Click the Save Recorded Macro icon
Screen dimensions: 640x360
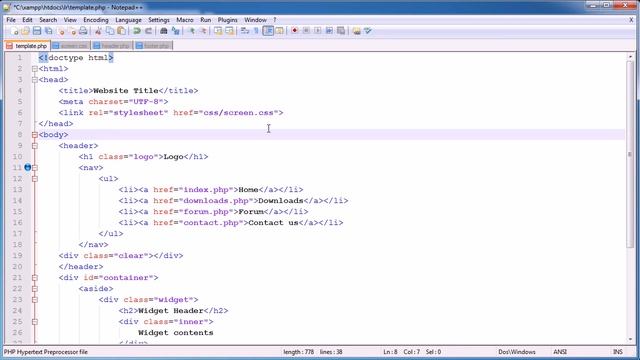click(341, 31)
